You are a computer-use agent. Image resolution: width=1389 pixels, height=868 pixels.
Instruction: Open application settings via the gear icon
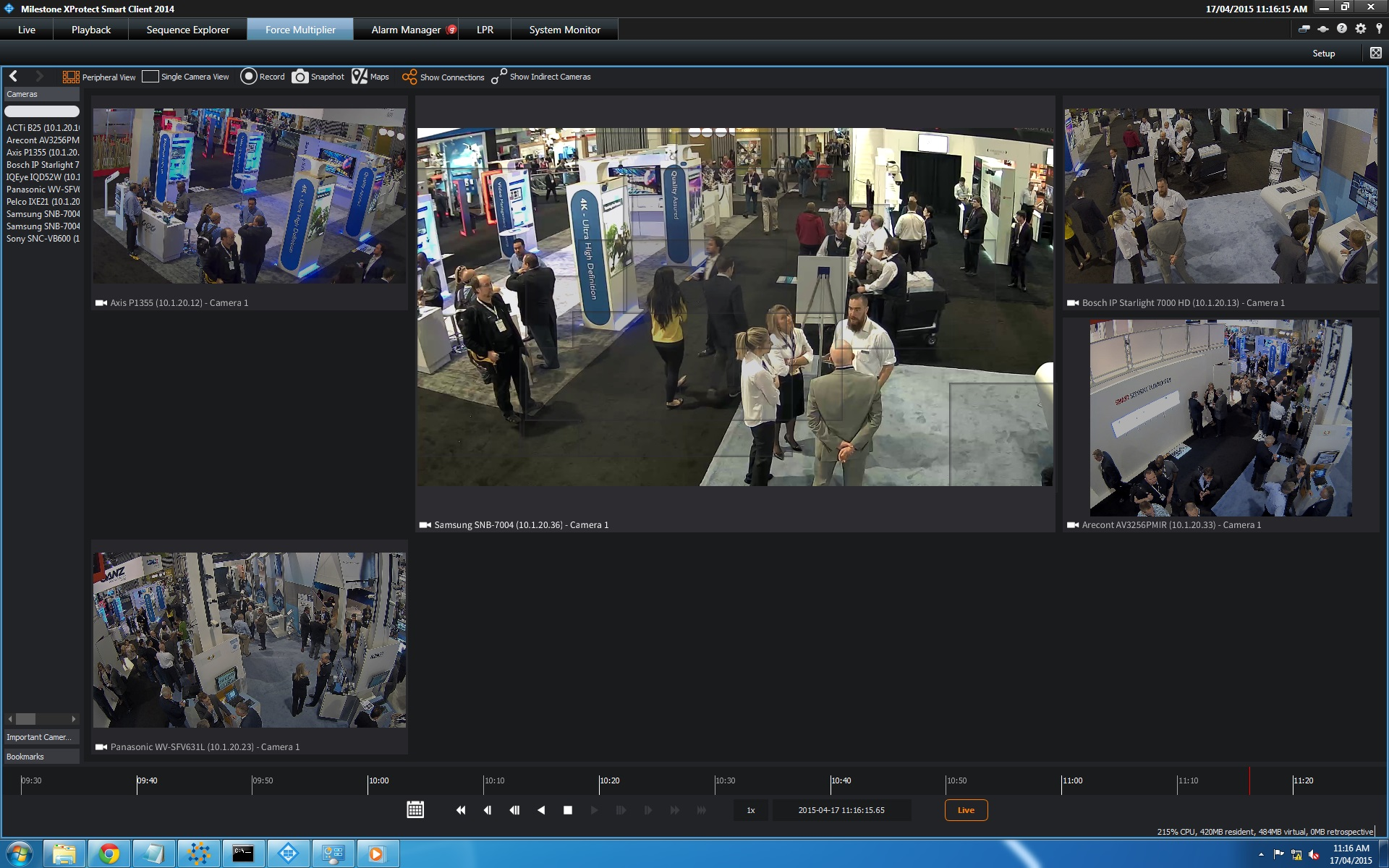tap(1359, 30)
